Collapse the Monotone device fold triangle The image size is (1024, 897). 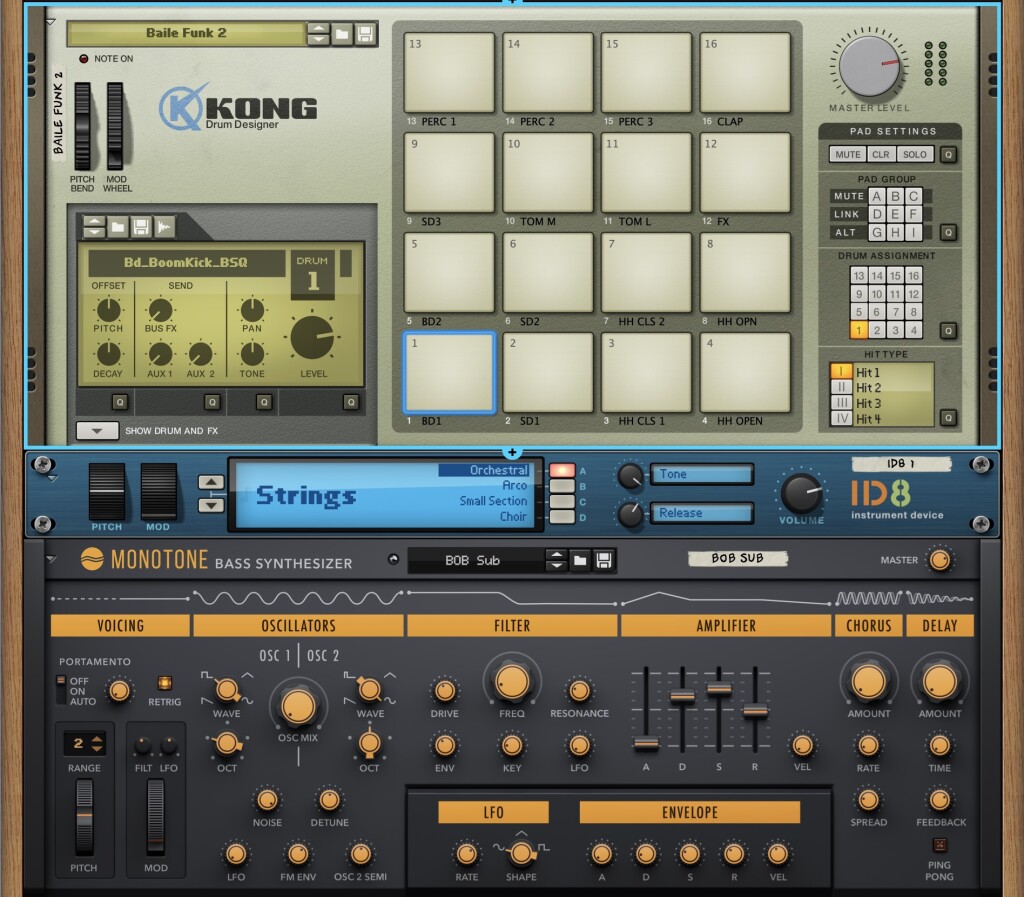[x=52, y=559]
